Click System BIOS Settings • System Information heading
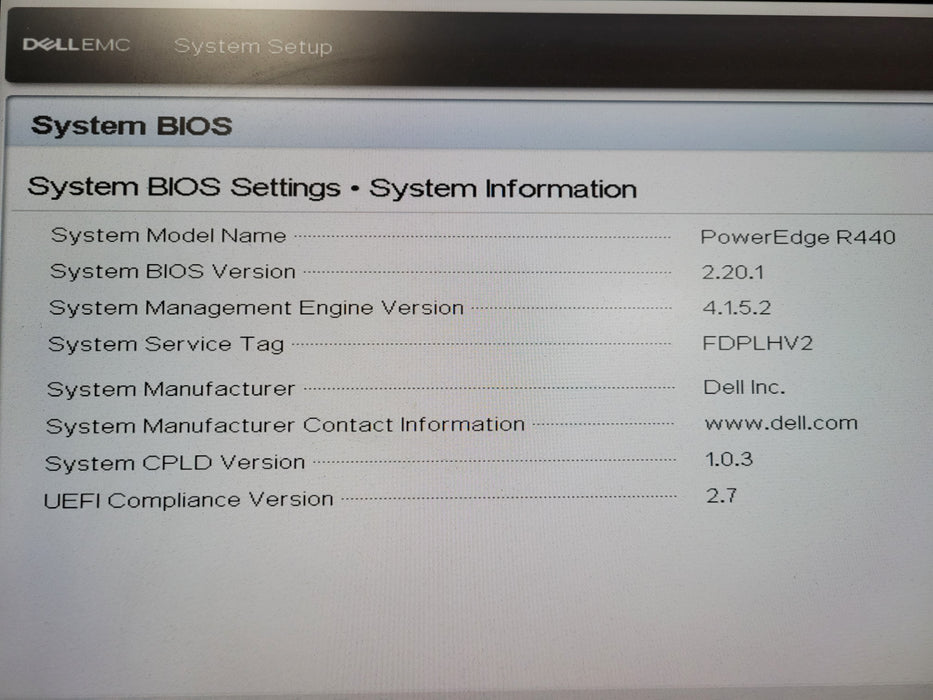 coord(332,188)
